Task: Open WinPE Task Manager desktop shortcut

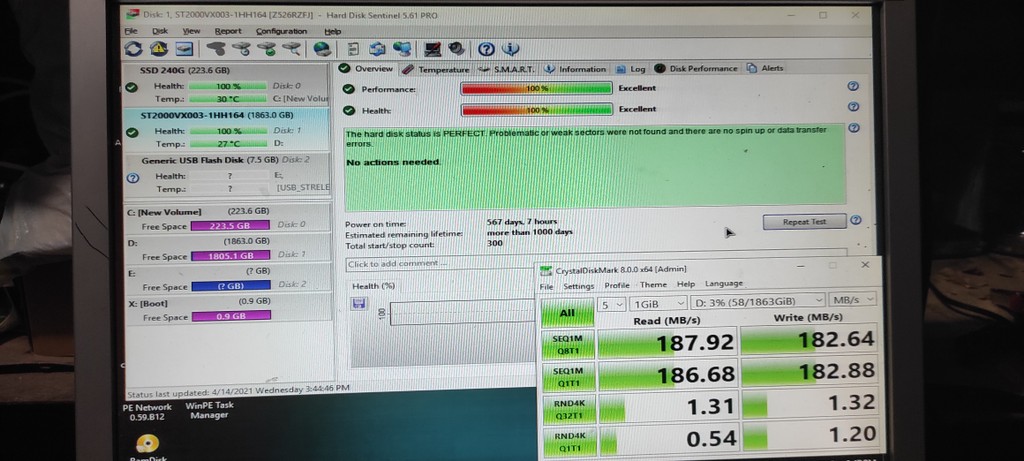Action: (x=210, y=410)
